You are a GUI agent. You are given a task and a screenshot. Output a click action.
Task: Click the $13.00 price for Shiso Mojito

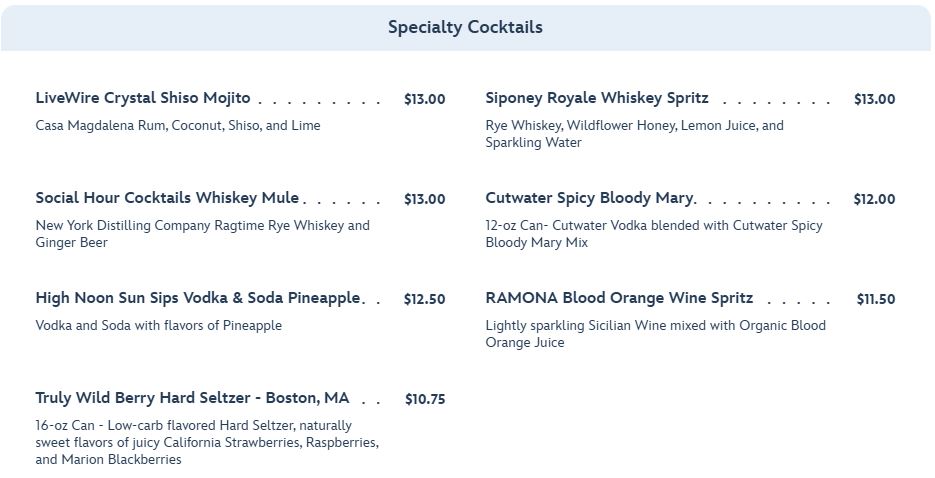pos(424,99)
